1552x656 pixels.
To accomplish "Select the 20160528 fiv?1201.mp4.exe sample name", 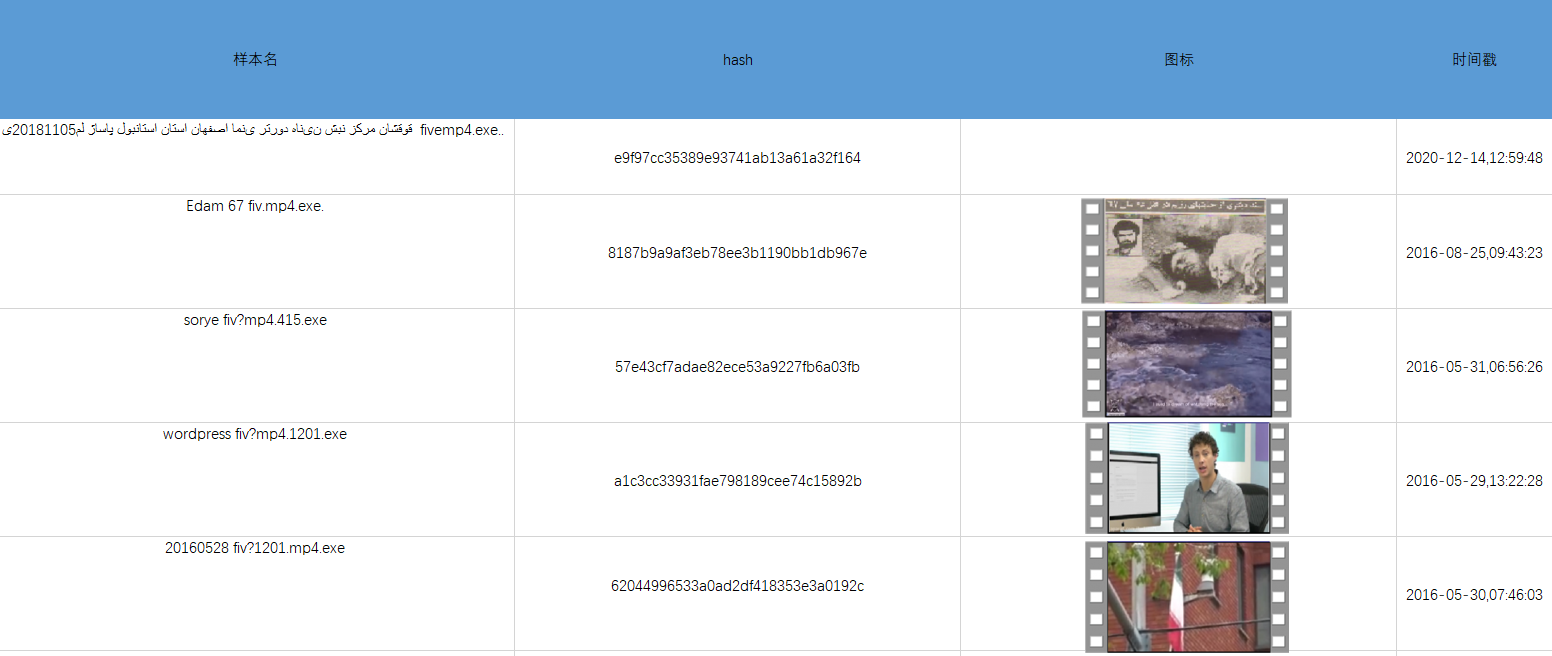I will (x=255, y=548).
